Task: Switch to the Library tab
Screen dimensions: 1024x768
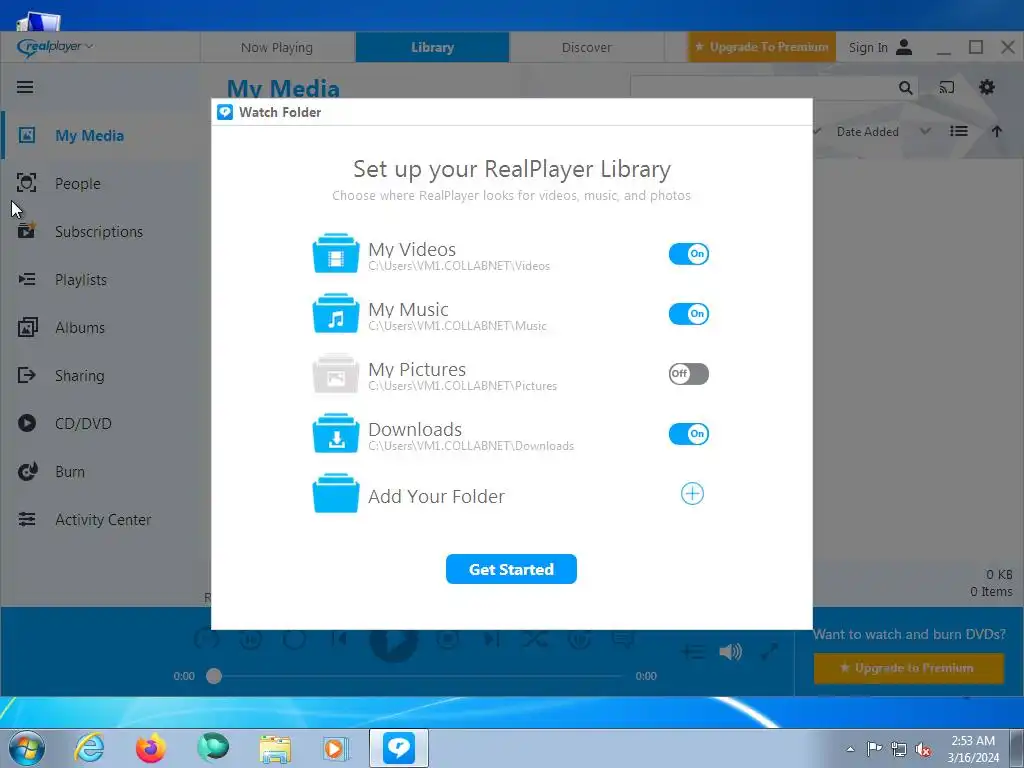Action: pyautogui.click(x=432, y=47)
